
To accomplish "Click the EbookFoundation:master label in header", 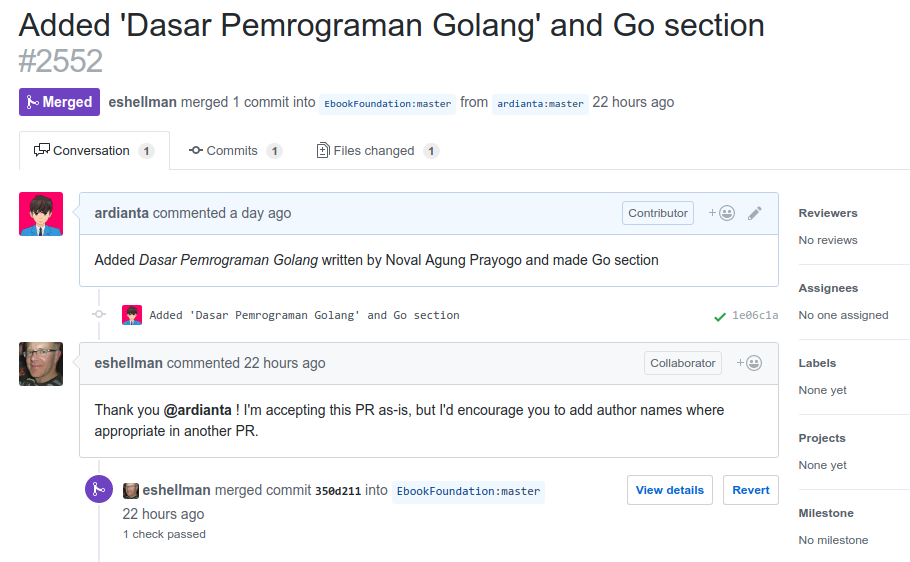I will tap(388, 103).
